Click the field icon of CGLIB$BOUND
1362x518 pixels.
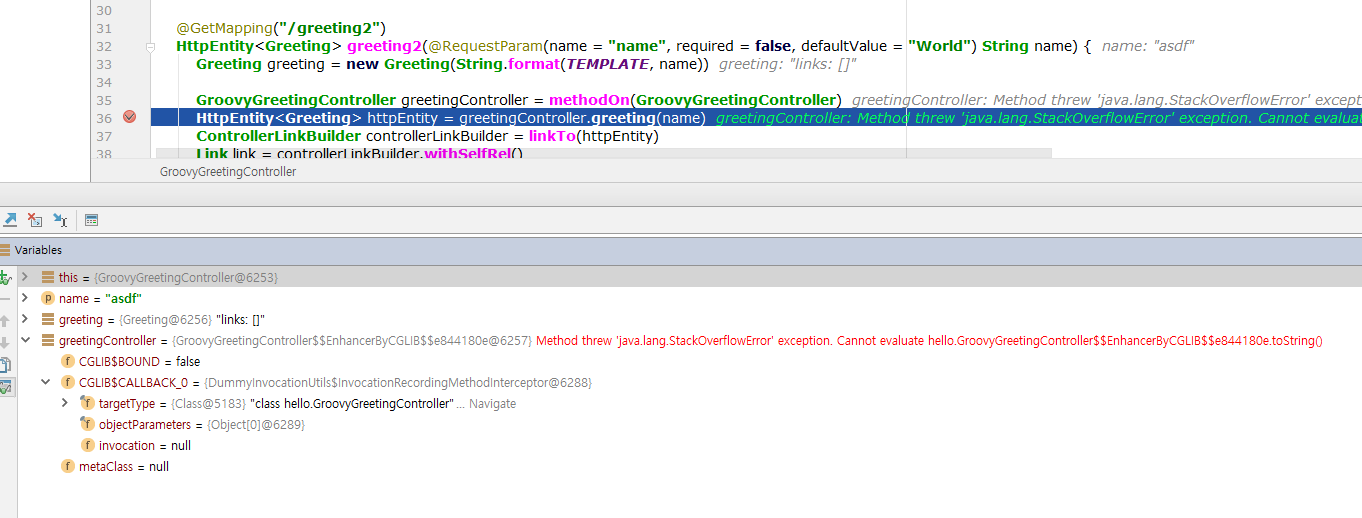click(x=68, y=361)
